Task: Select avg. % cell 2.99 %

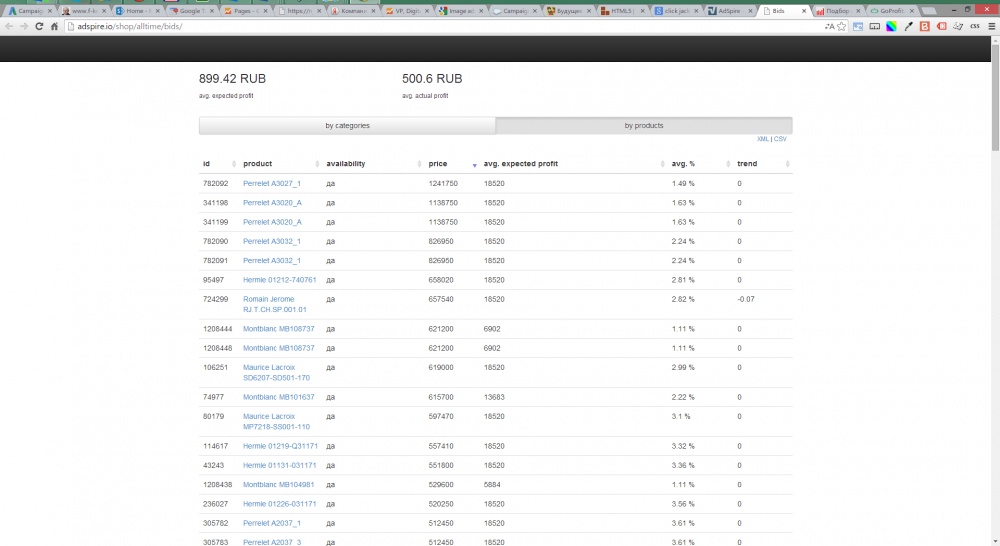Action: point(683,368)
